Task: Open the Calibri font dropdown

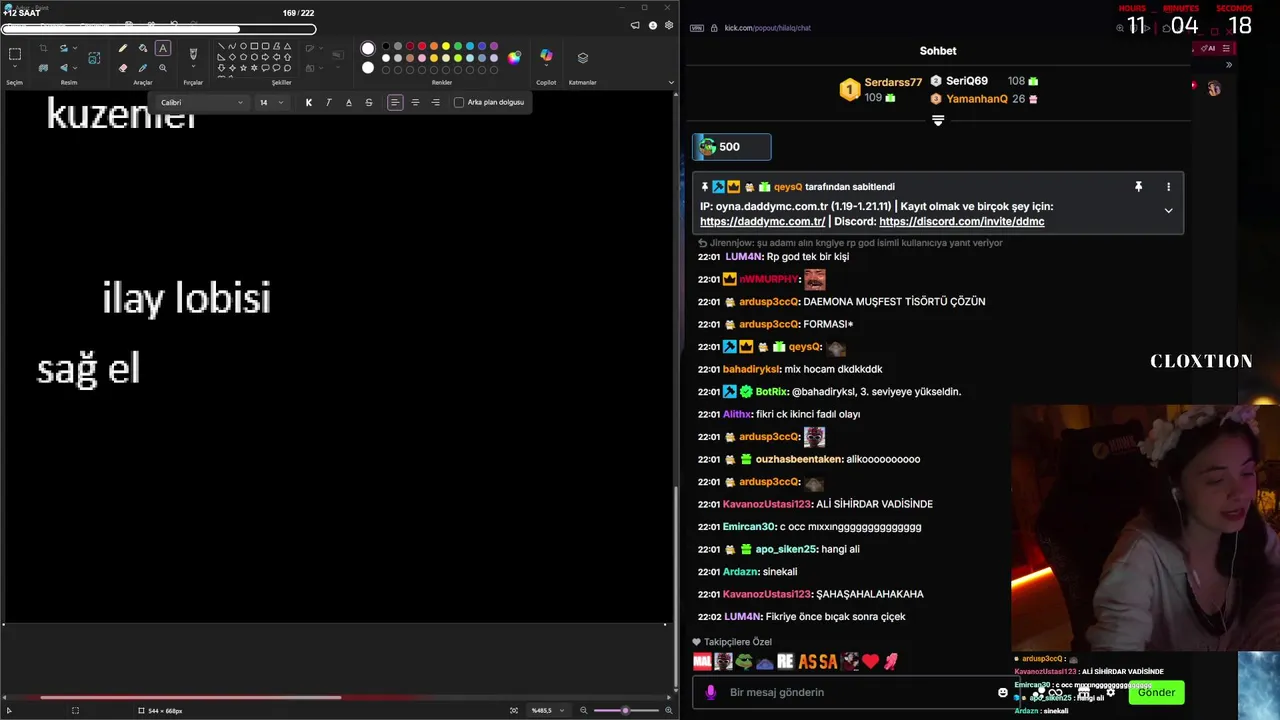Action: (201, 102)
